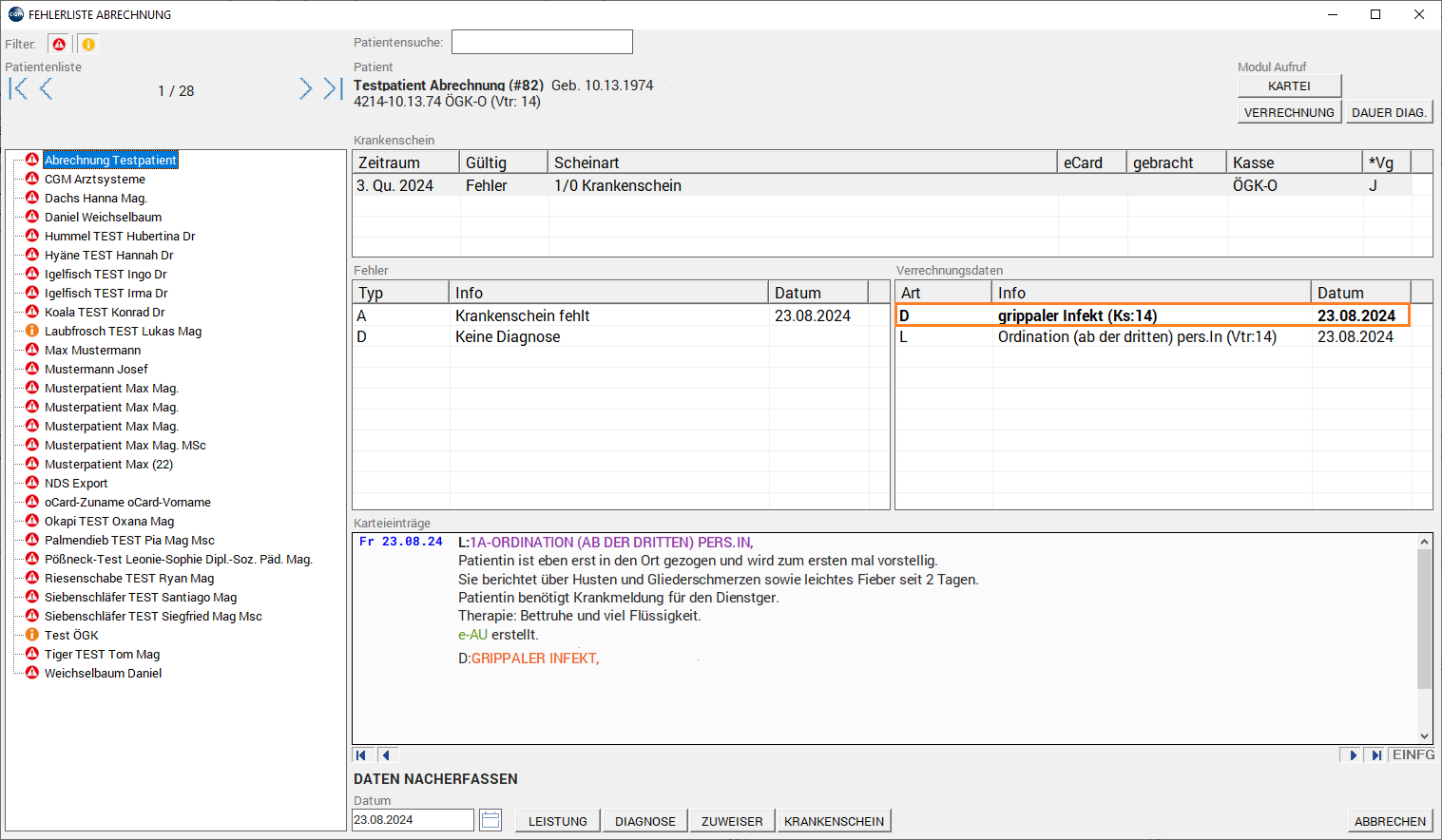Click first-entry navigation icon below Karteieinträge

click(361, 755)
